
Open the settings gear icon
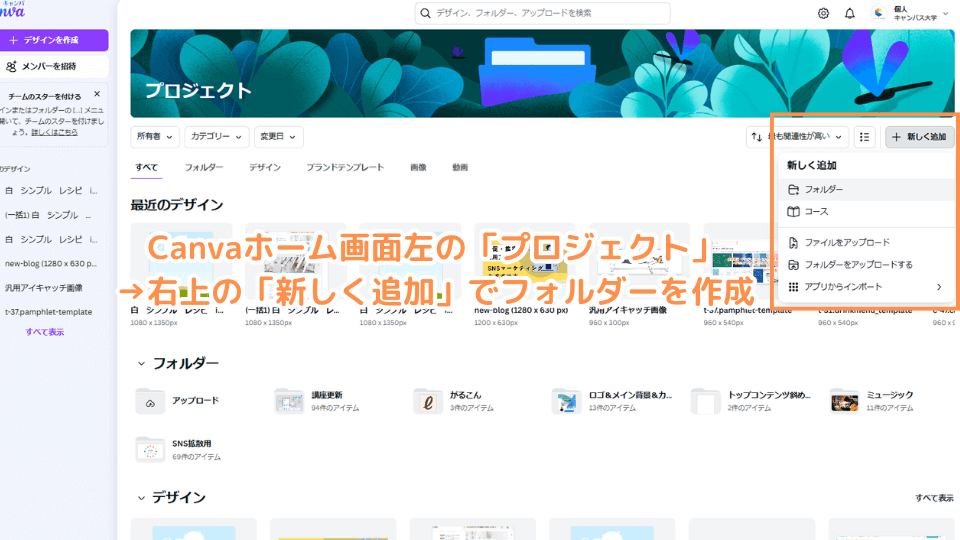click(x=823, y=13)
